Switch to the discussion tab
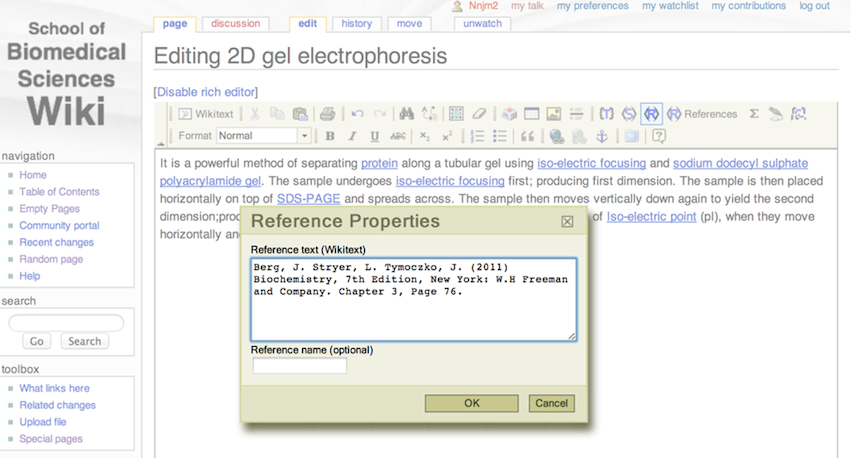This screenshot has height=458, width=850. pyautogui.click(x=237, y=23)
